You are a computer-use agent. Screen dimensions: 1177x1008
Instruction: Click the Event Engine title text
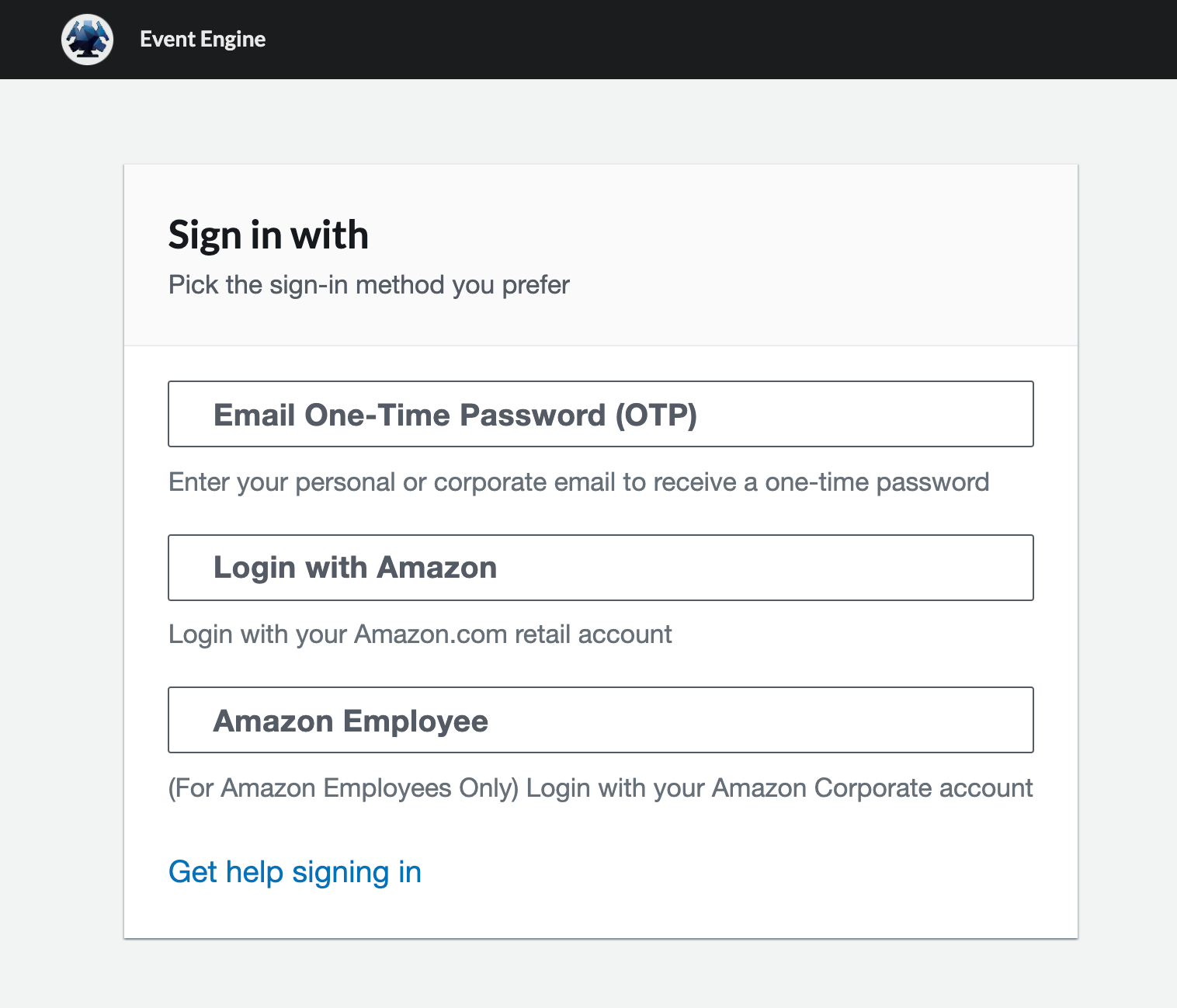203,40
